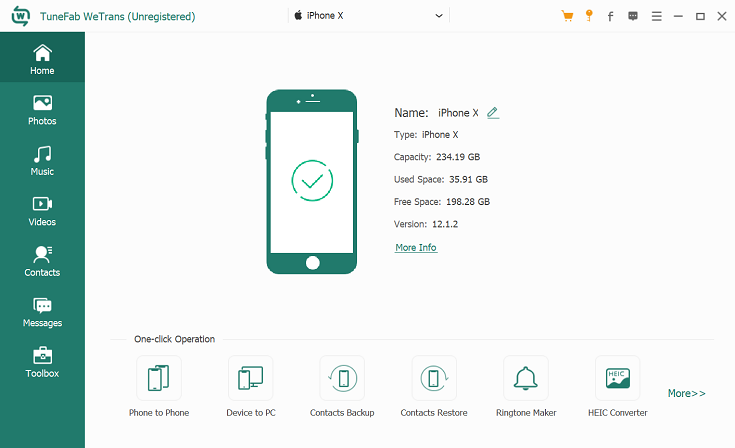Click the Used Space 35.91 GB text

(441, 179)
